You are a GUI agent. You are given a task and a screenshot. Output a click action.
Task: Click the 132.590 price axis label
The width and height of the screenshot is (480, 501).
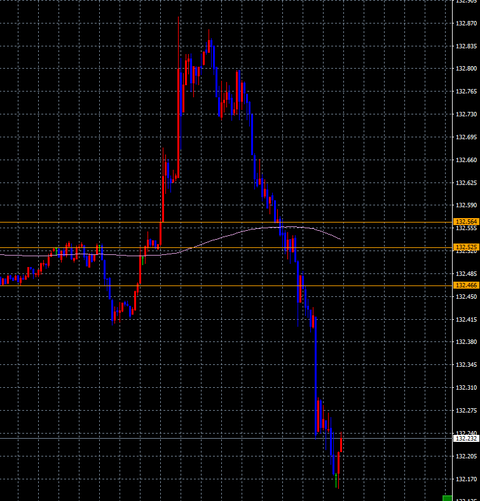tap(466, 205)
